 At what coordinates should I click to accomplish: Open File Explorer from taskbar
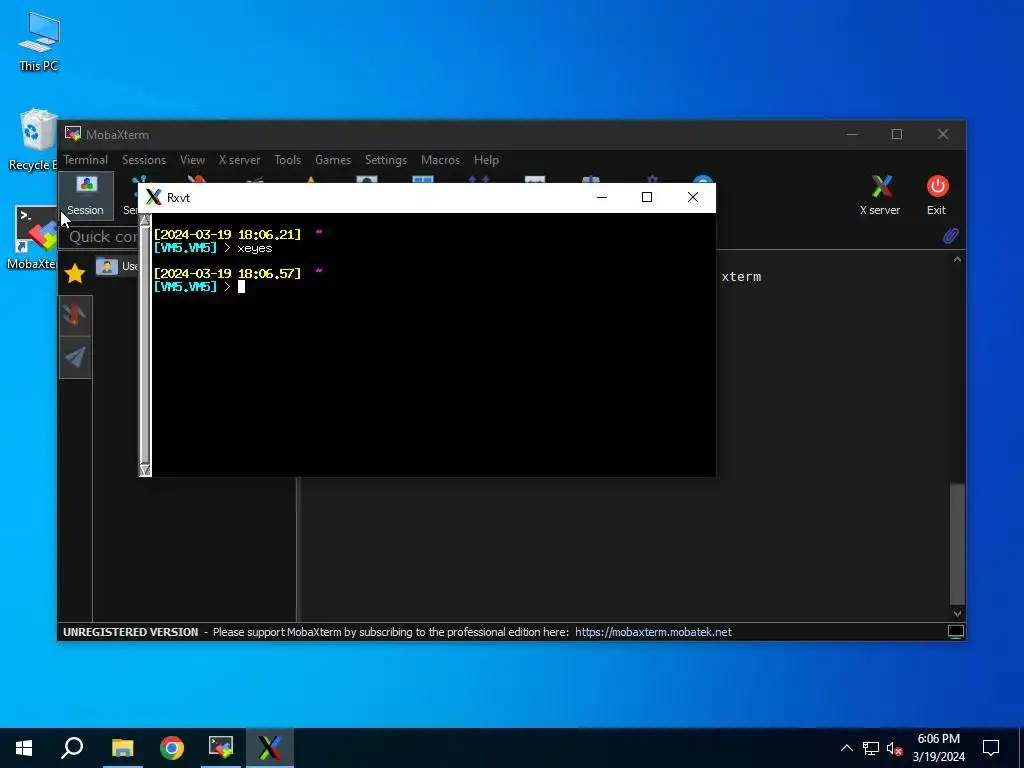pos(122,748)
